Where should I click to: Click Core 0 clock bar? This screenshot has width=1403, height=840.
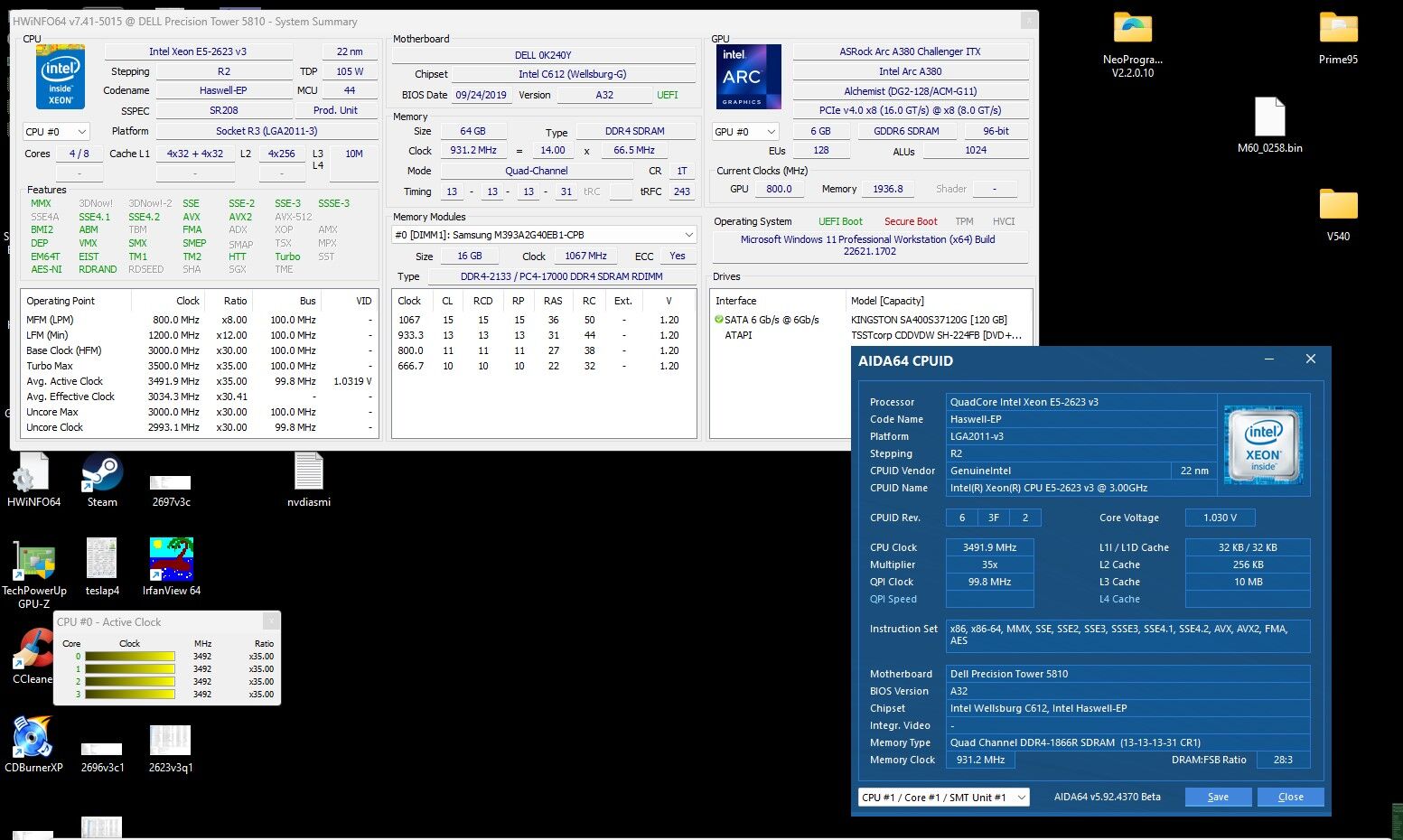pos(129,657)
